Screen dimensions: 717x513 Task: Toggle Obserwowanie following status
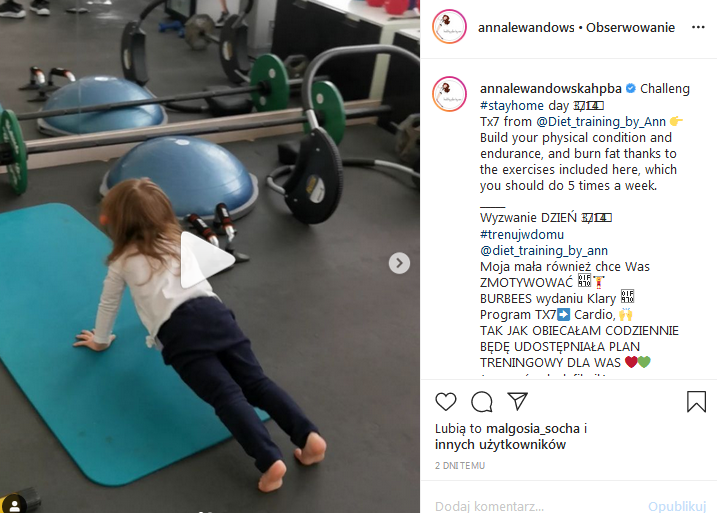coord(630,27)
